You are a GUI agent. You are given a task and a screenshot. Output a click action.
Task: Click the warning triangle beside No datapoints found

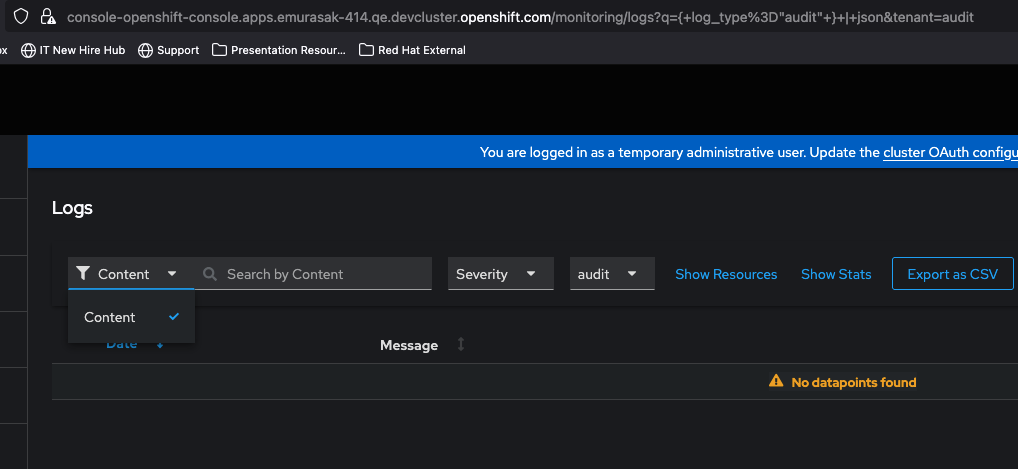pos(775,382)
